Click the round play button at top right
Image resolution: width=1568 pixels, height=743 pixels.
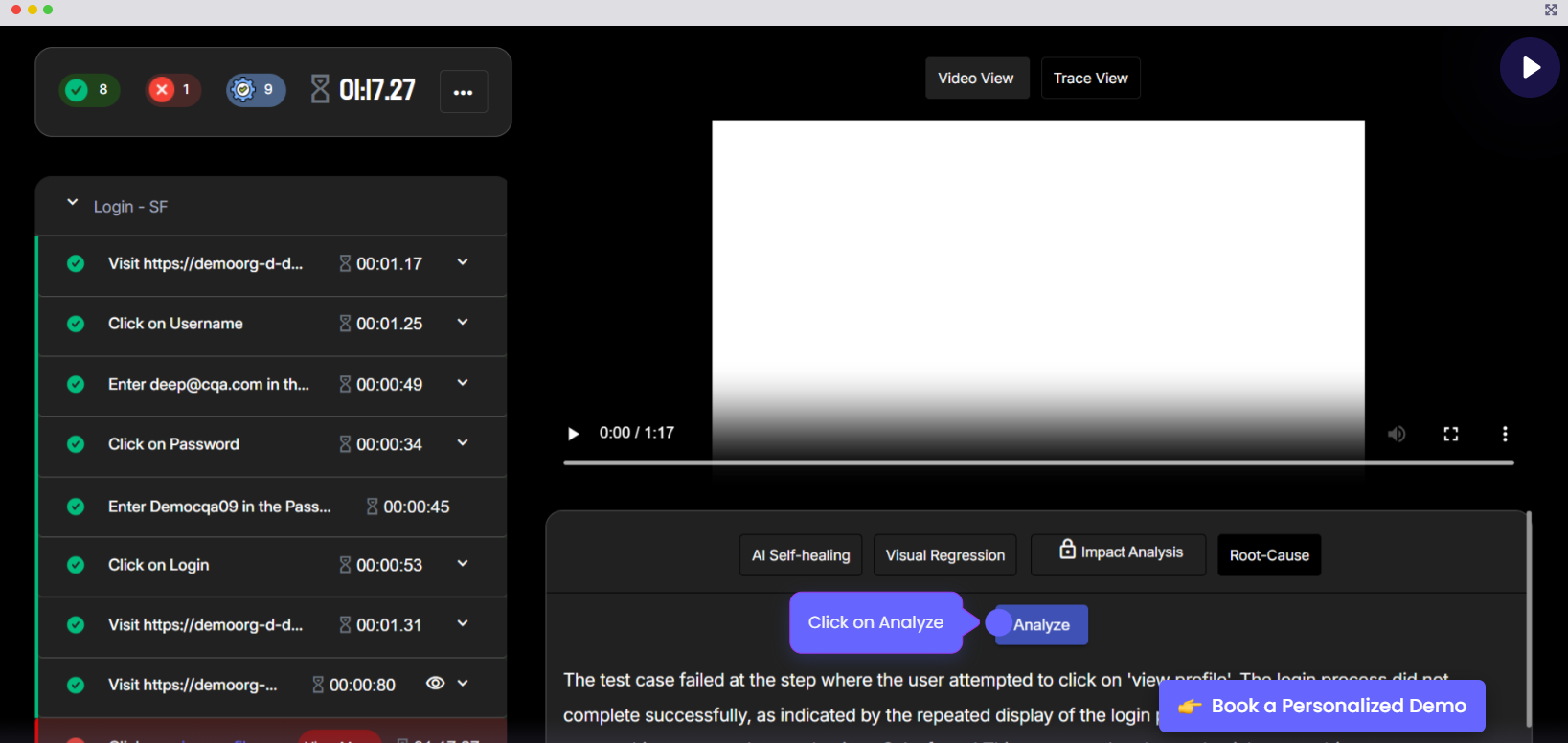click(x=1530, y=68)
